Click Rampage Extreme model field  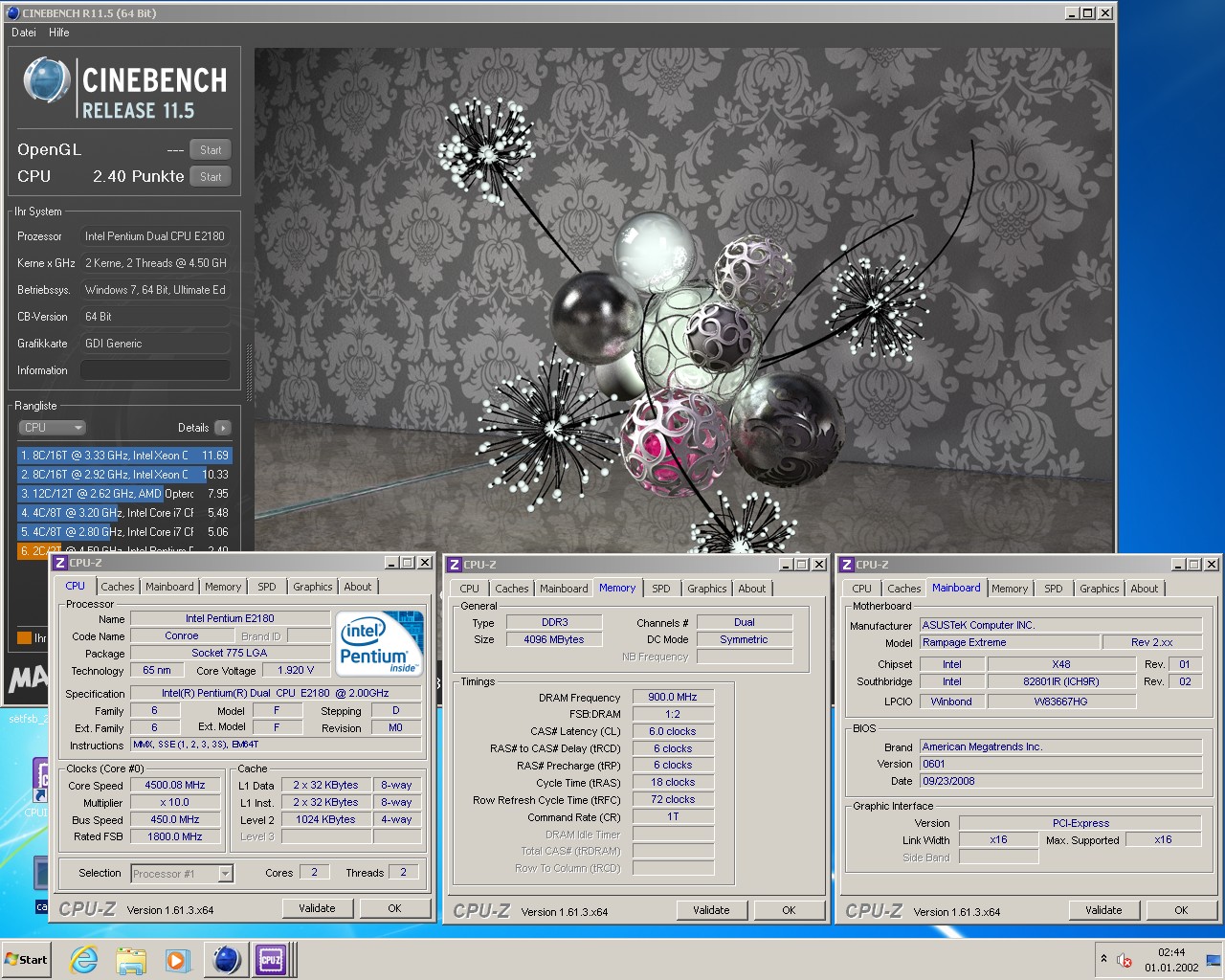[1009, 642]
